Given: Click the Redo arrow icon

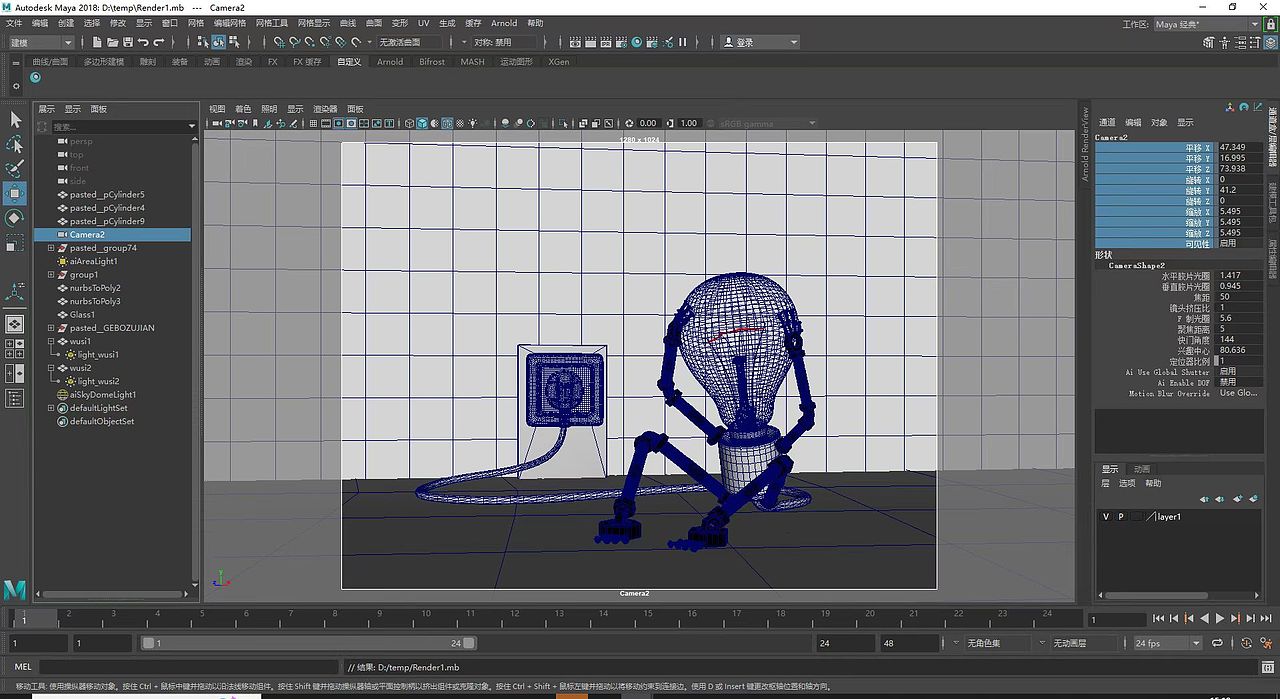Looking at the screenshot, I should point(159,42).
